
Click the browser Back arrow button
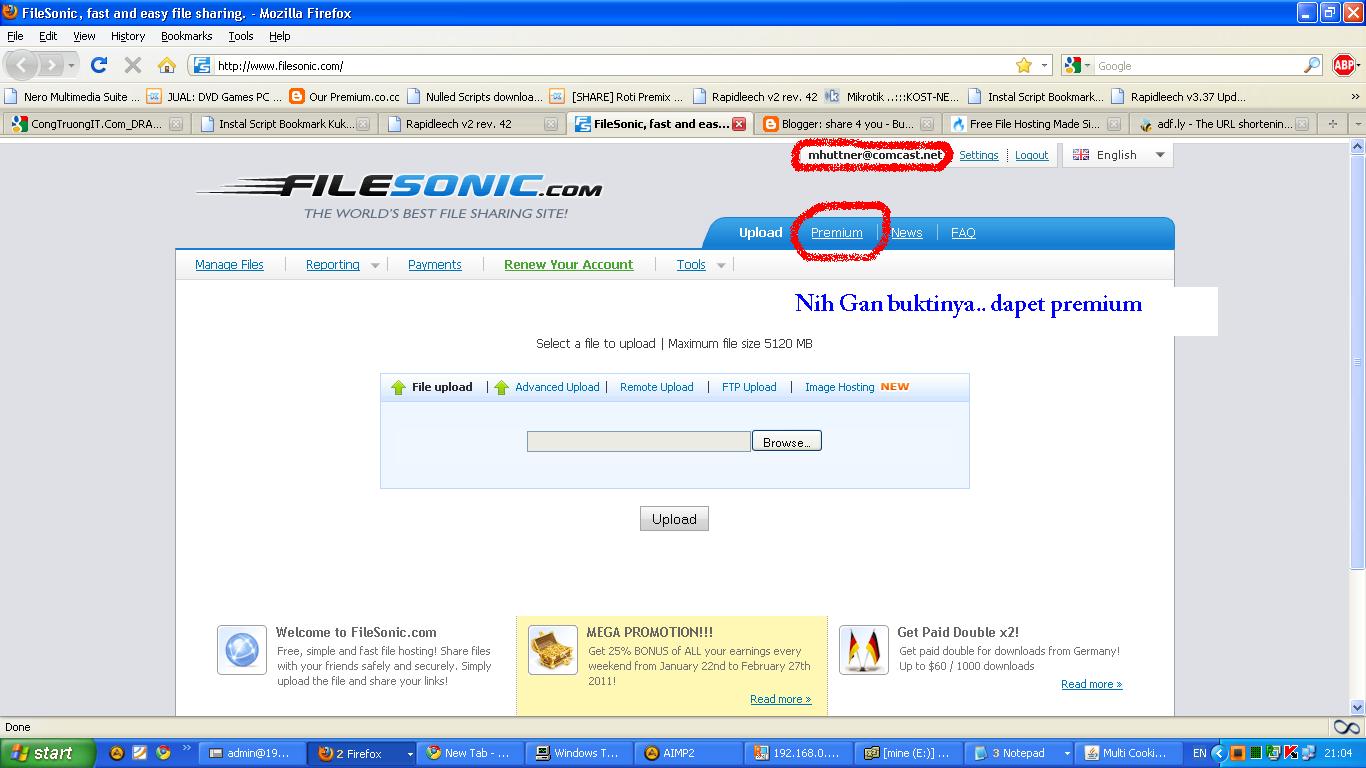[x=21, y=65]
